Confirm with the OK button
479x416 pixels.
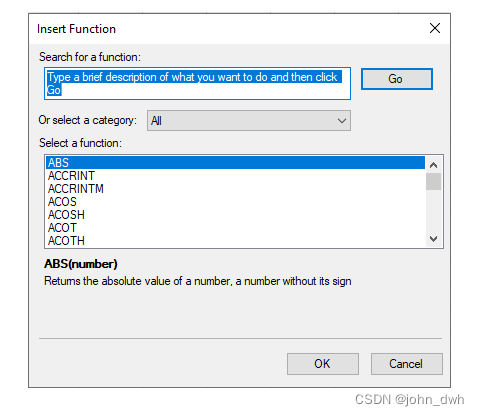323,364
